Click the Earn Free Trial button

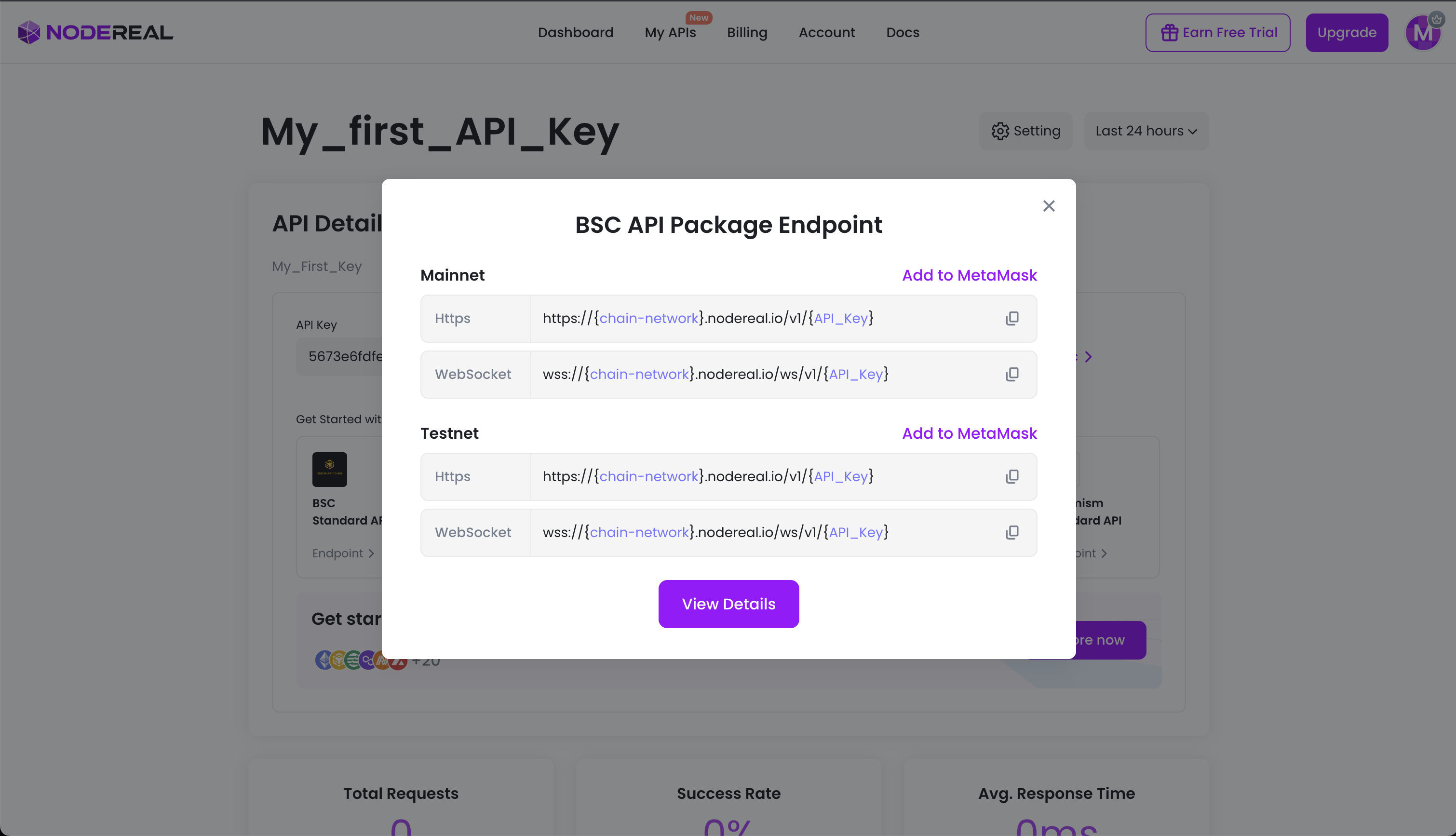tap(1217, 33)
